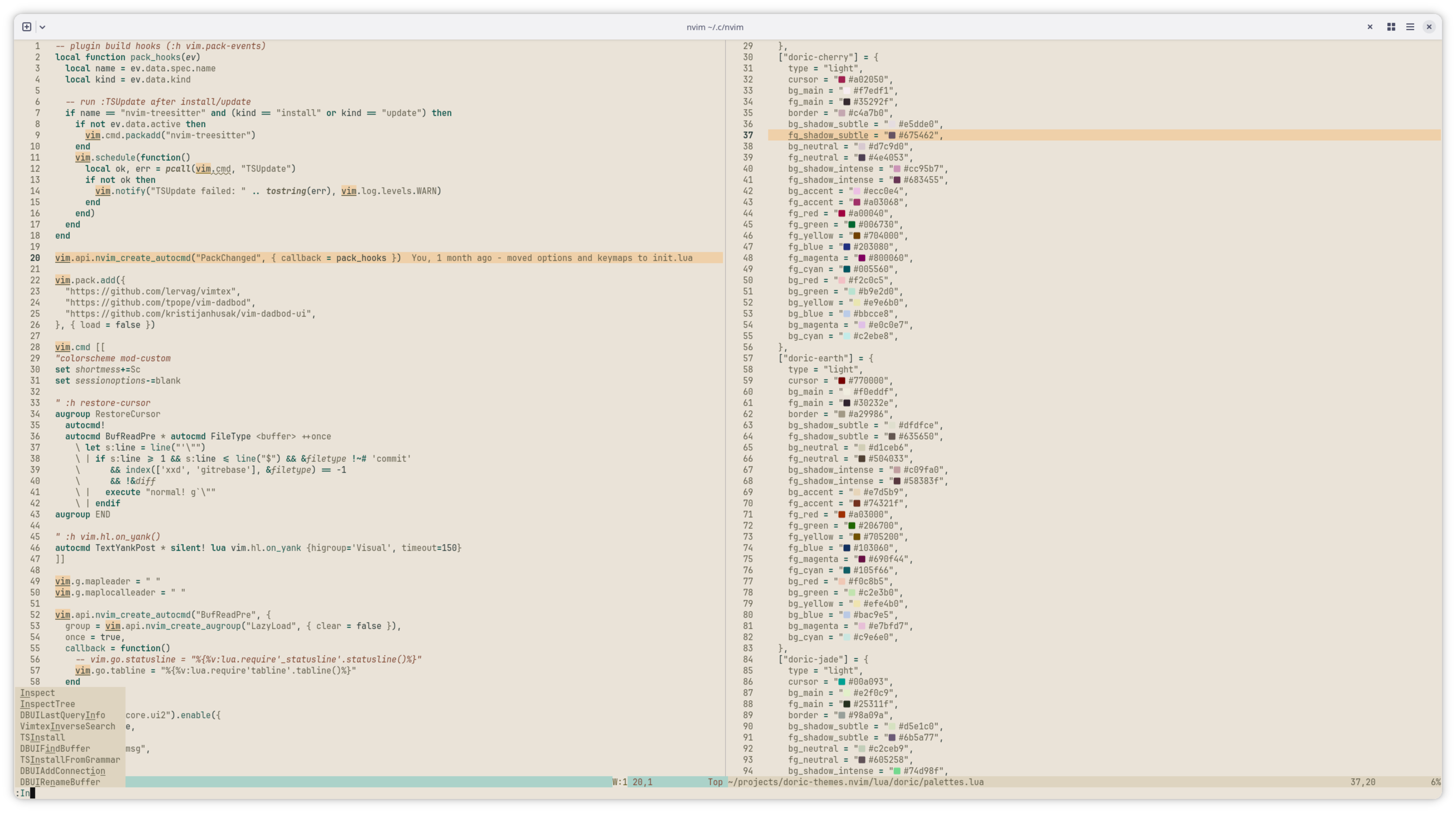Pick TSInstall in the command completion menu
This screenshot has width=1456, height=813.
(x=42, y=737)
